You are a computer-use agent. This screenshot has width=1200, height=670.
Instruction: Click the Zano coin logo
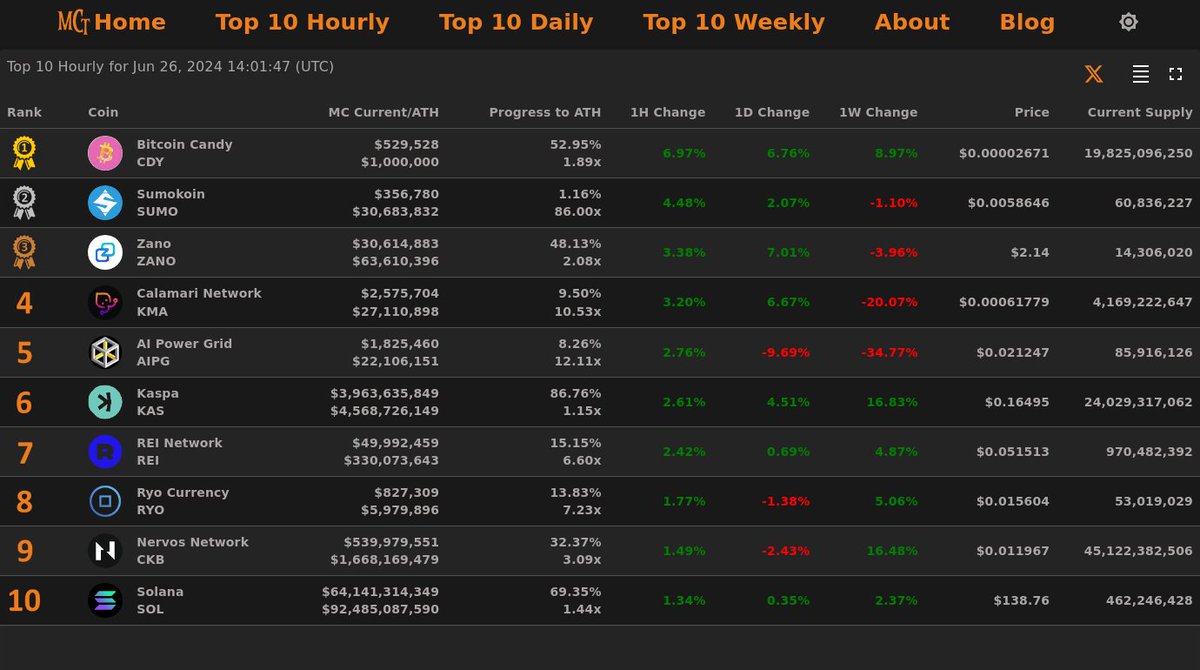coord(105,252)
